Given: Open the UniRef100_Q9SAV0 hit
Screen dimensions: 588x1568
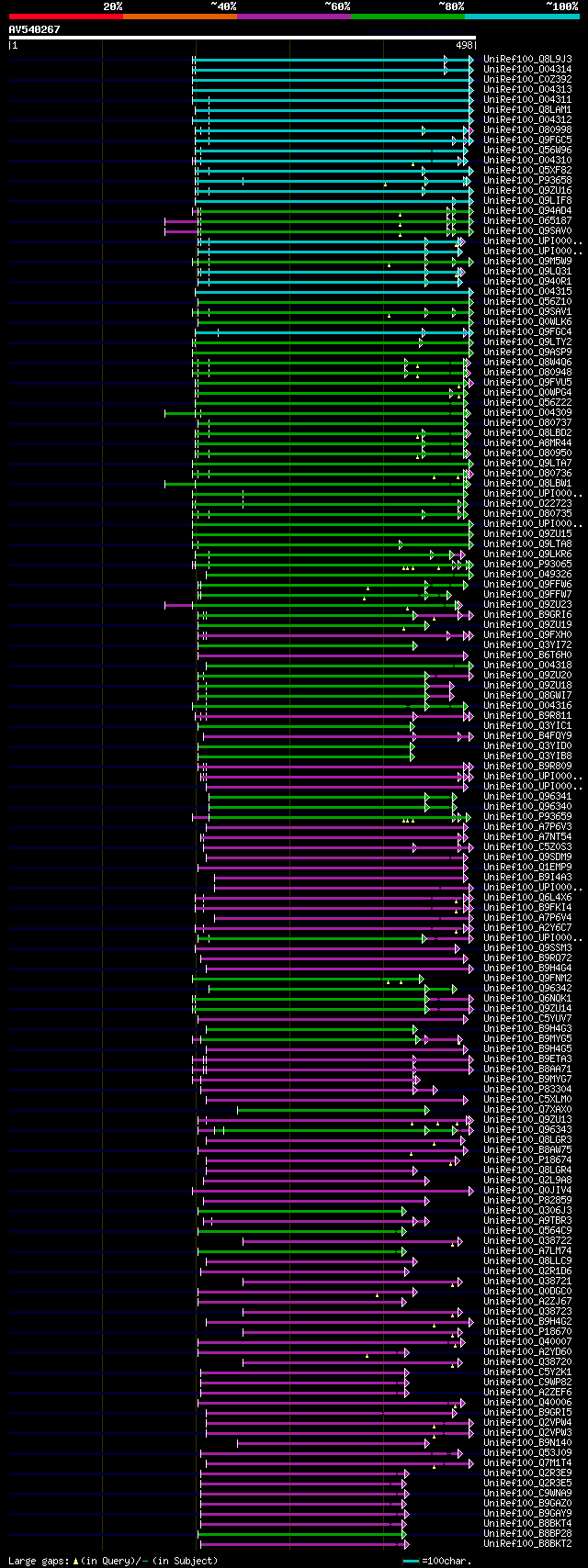Looking at the screenshot, I should pyautogui.click(x=528, y=230).
